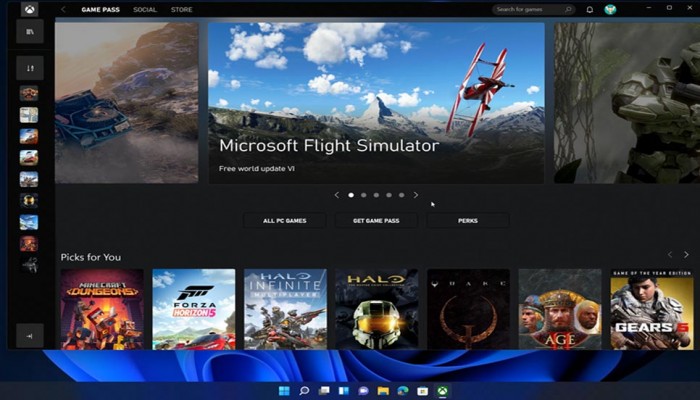The height and width of the screenshot is (400, 700).
Task: Open the Gears 5 game tile
Action: click(x=652, y=309)
